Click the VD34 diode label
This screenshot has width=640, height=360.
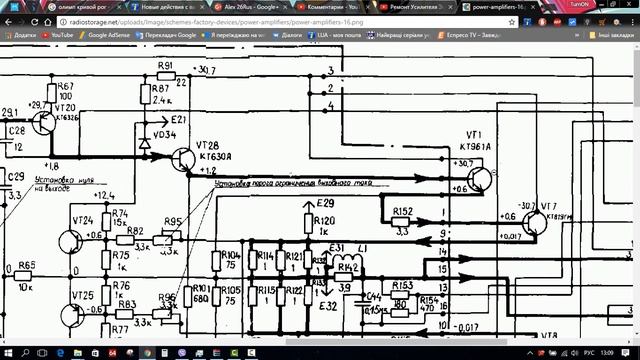164,135
